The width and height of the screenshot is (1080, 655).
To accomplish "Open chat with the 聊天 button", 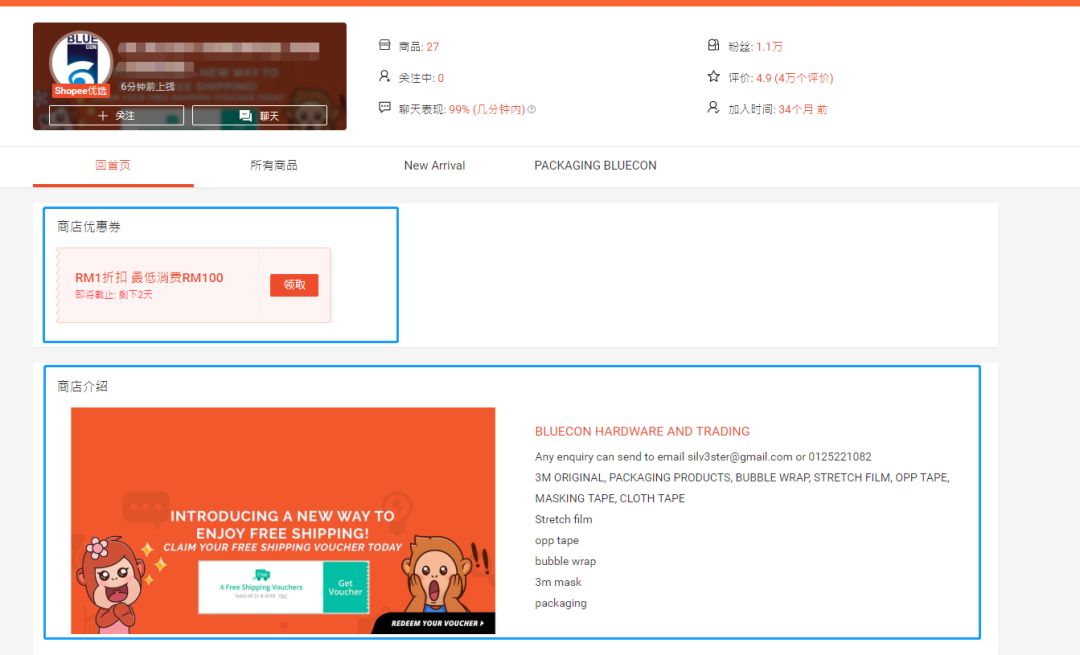I will [x=260, y=116].
